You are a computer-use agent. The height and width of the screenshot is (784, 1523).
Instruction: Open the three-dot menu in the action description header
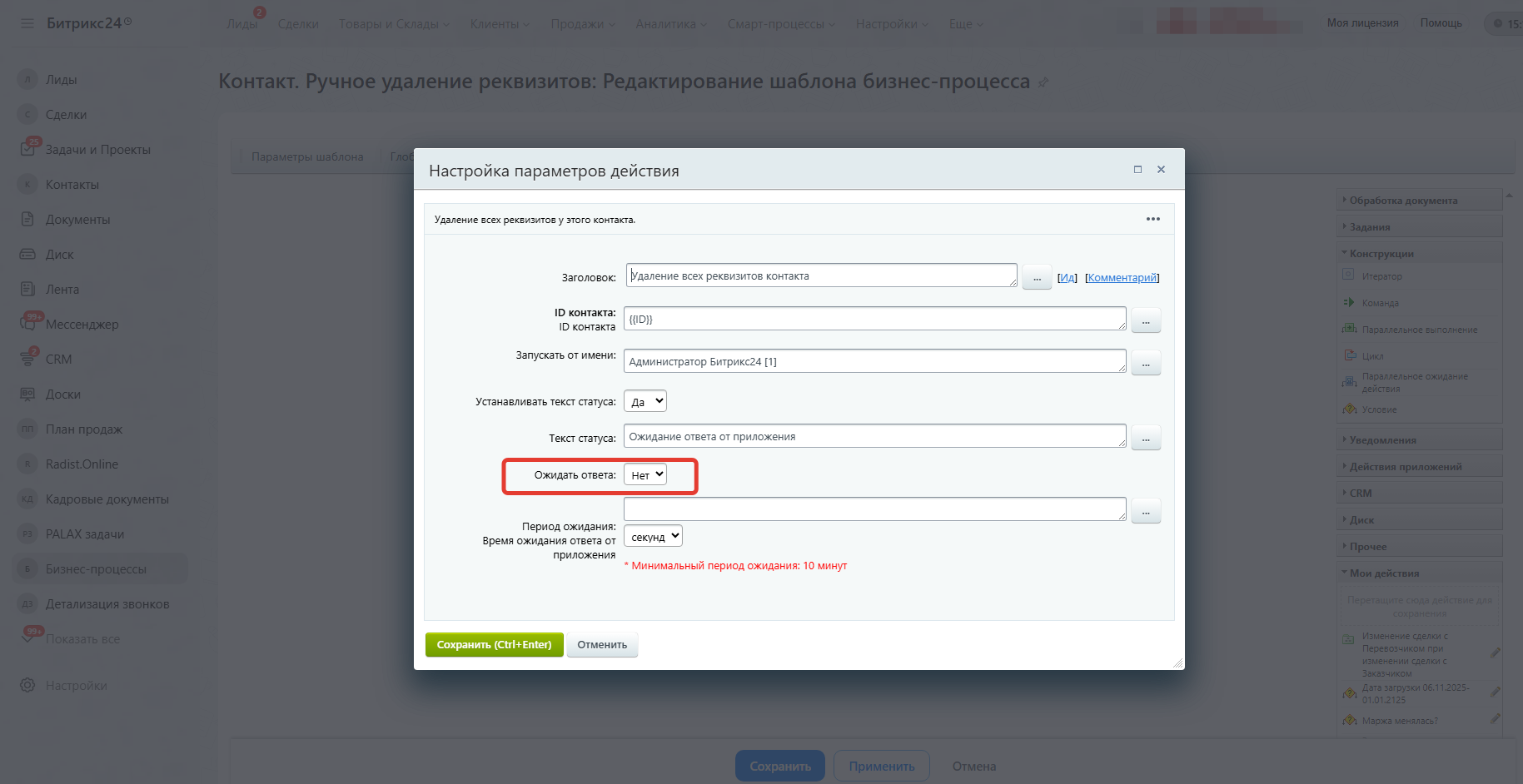(x=1152, y=219)
